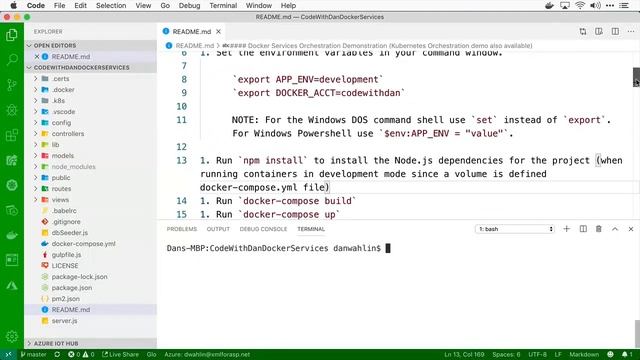Screen dimensions: 640x360
Task: Open the Azure view in activity bar
Action: 12,285
